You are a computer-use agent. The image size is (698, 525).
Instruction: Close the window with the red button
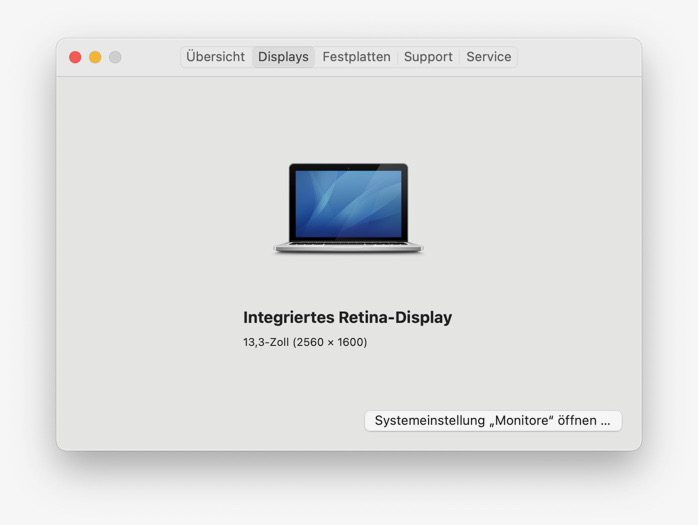pos(75,57)
